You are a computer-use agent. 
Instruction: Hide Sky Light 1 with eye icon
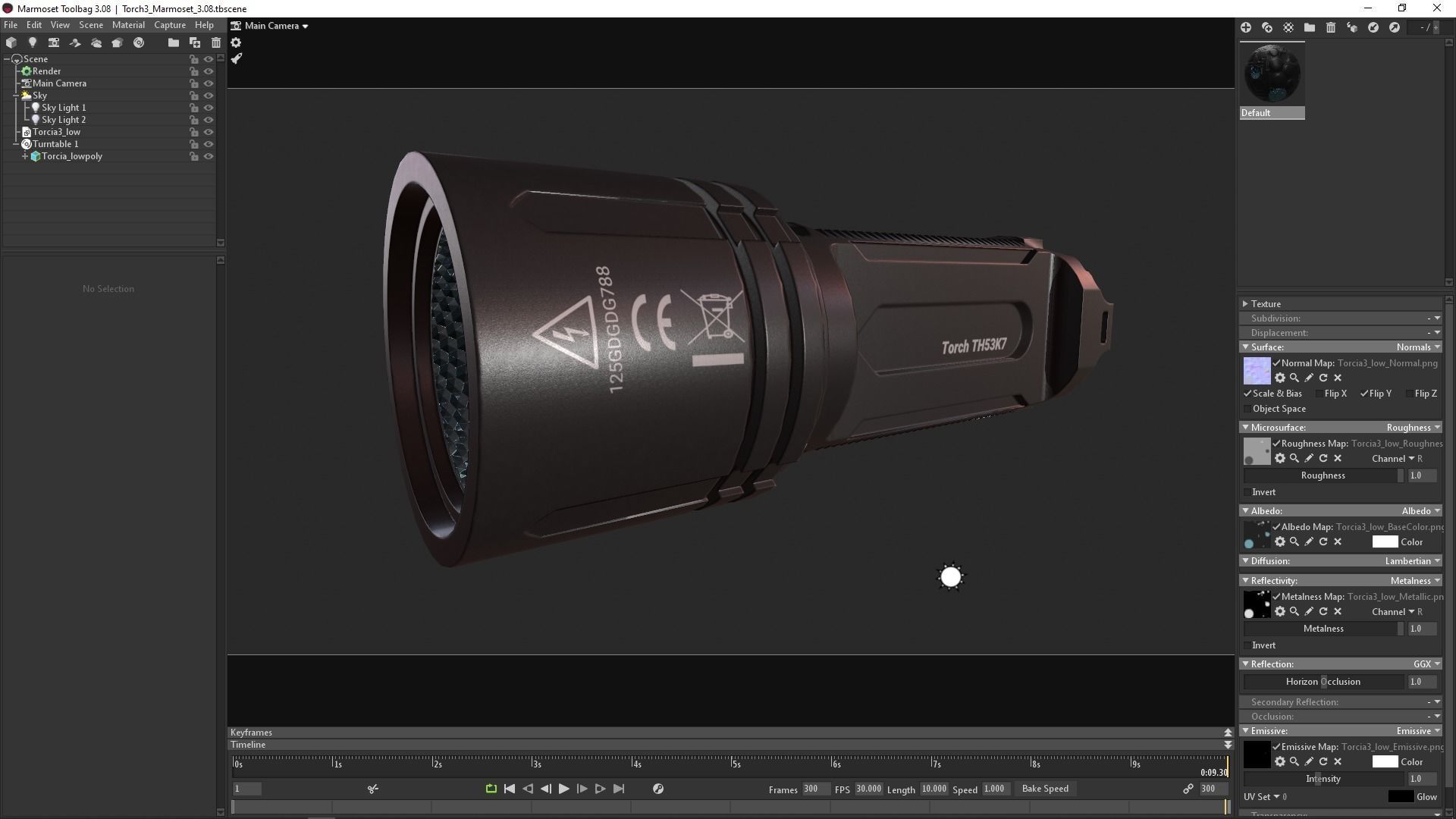pos(209,108)
